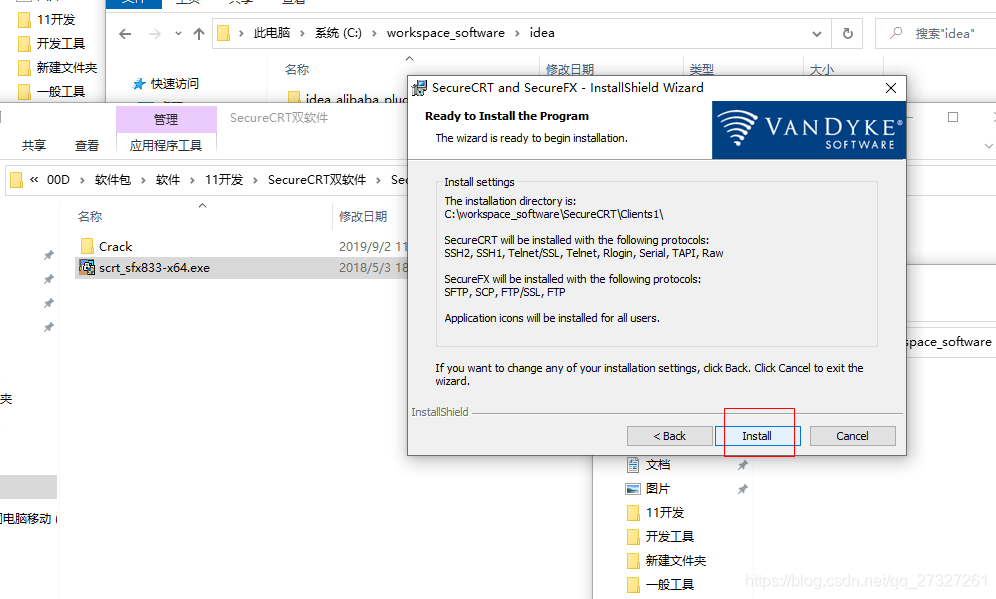Viewport: 996px width, 599px height.
Task: Open 一般工具 in the lower quick access list
Action: (661, 584)
